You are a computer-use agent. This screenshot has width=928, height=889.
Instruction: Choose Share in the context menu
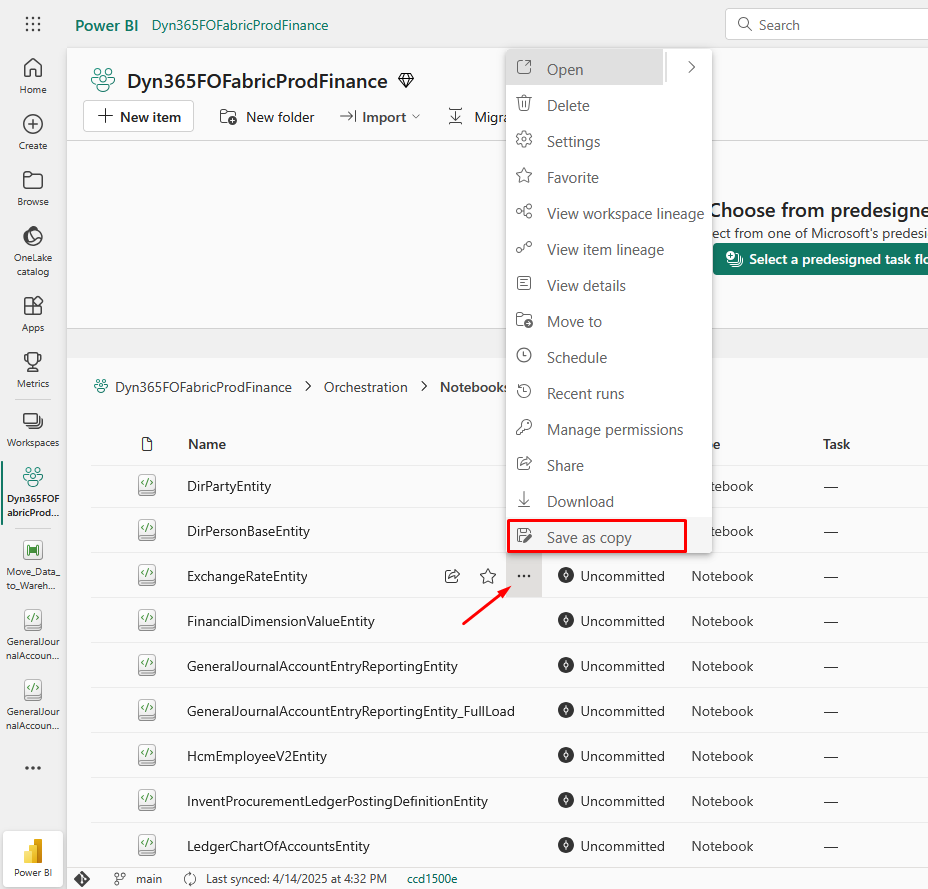tap(609, 466)
